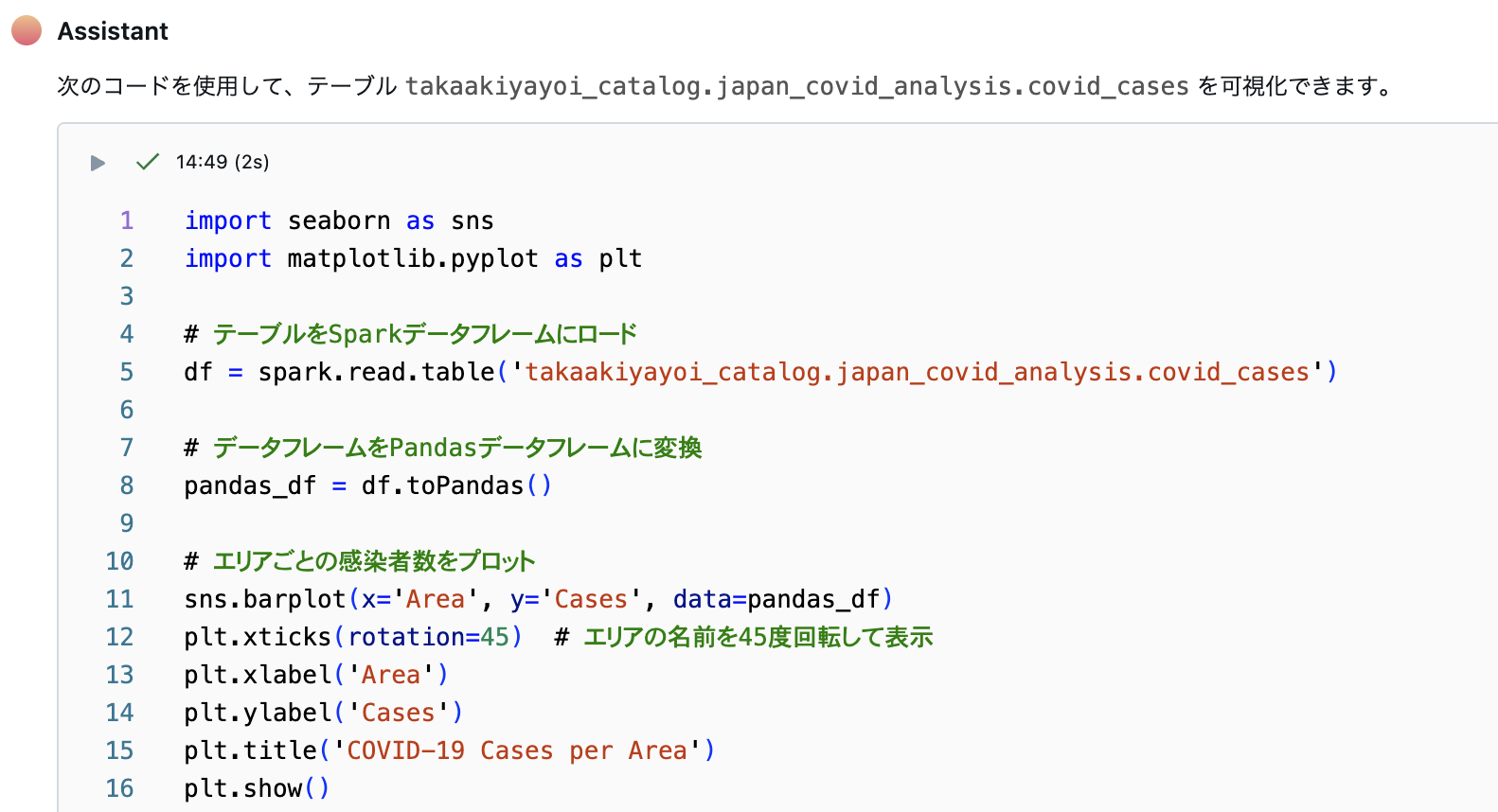Click the 'plt.show()' line

click(x=257, y=788)
